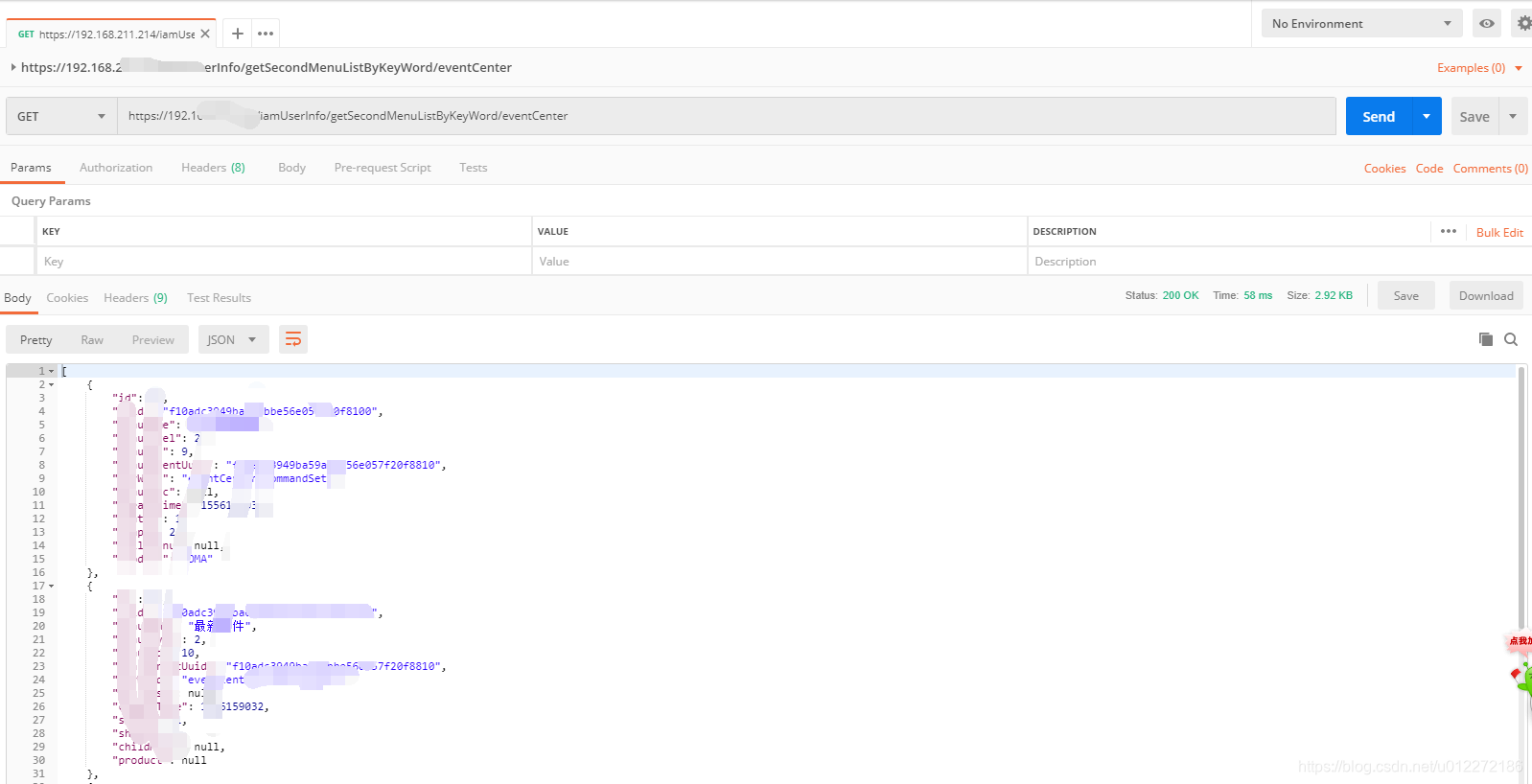Open the Test Results tab
This screenshot has height=784, width=1532.
[x=219, y=297]
